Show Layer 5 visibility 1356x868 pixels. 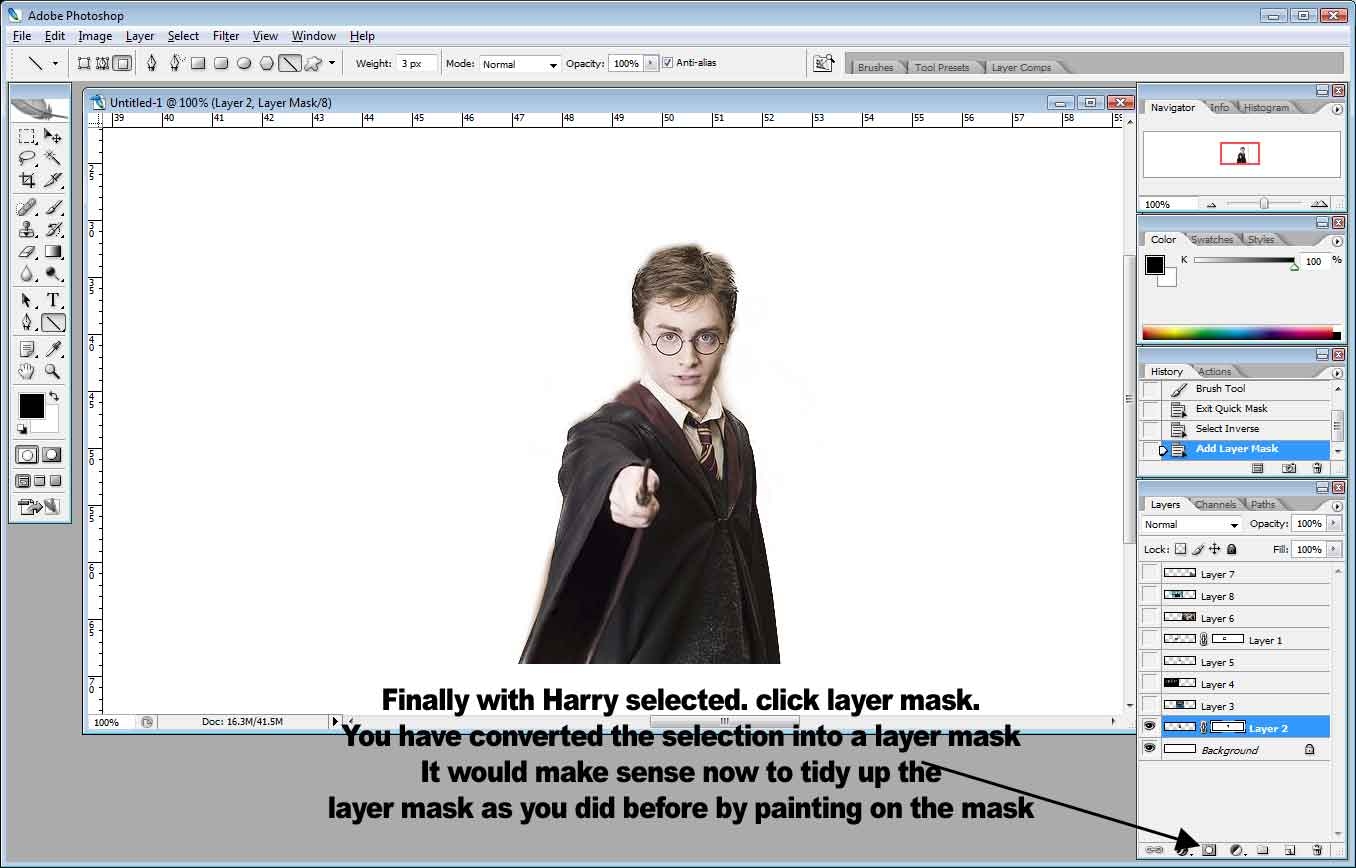click(x=1150, y=661)
